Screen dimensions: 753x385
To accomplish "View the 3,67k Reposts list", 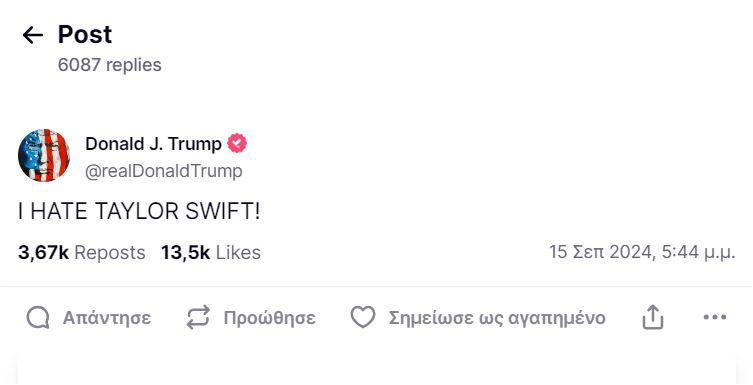I will coord(82,253).
